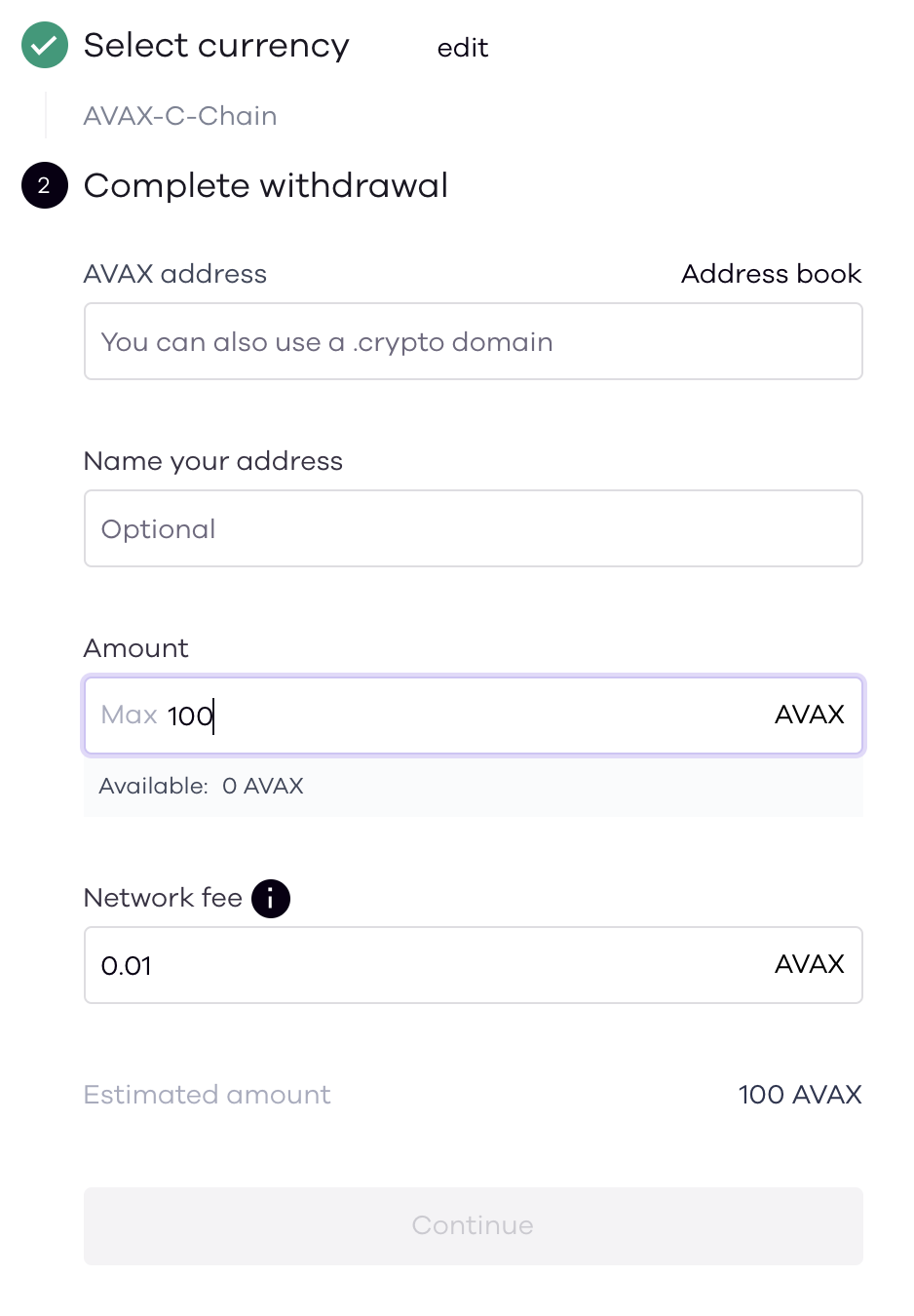The height and width of the screenshot is (1316, 914).
Task: Click the Name your address field
Action: pyautogui.click(x=474, y=528)
